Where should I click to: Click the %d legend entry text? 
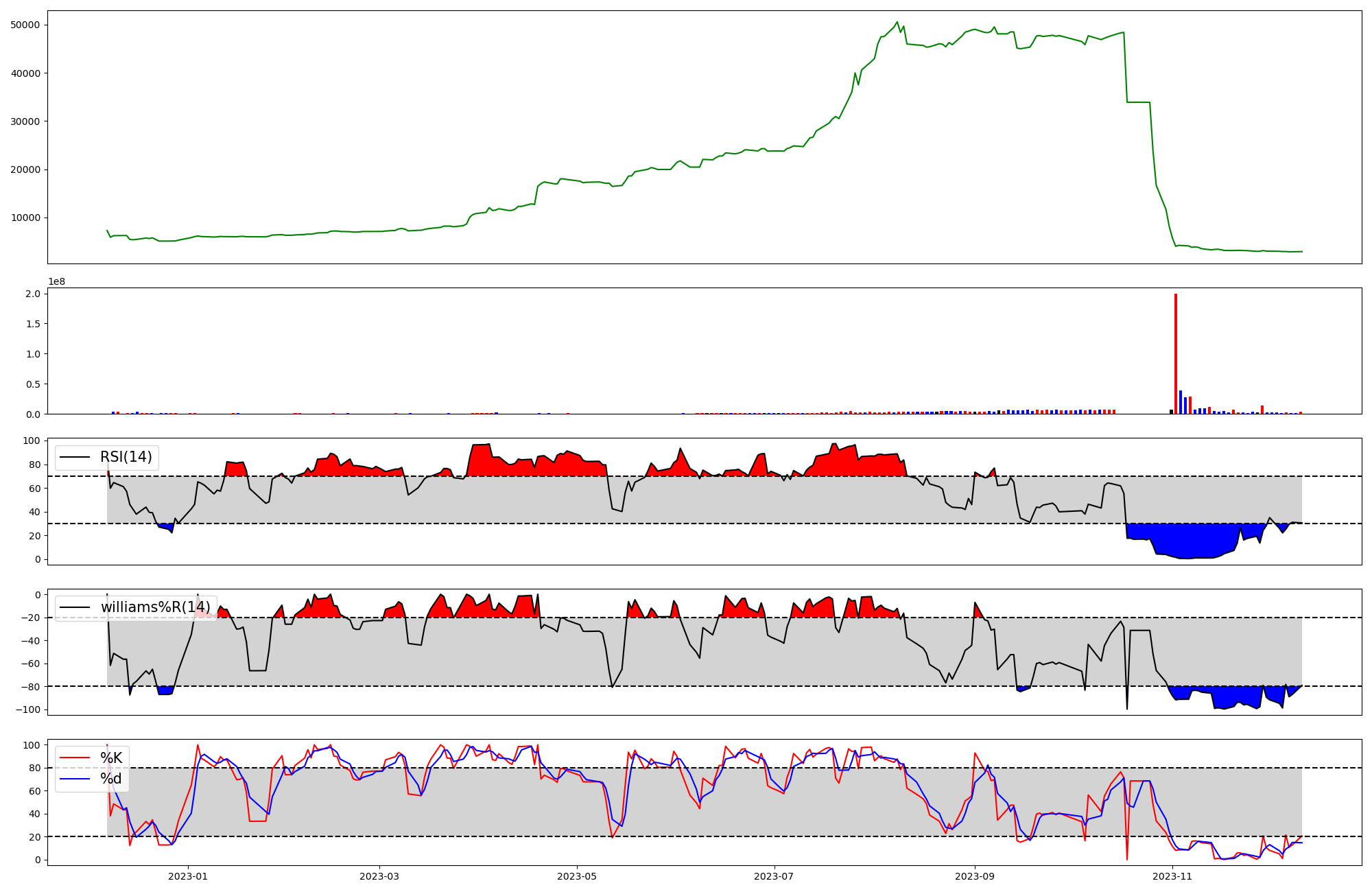coord(111,779)
